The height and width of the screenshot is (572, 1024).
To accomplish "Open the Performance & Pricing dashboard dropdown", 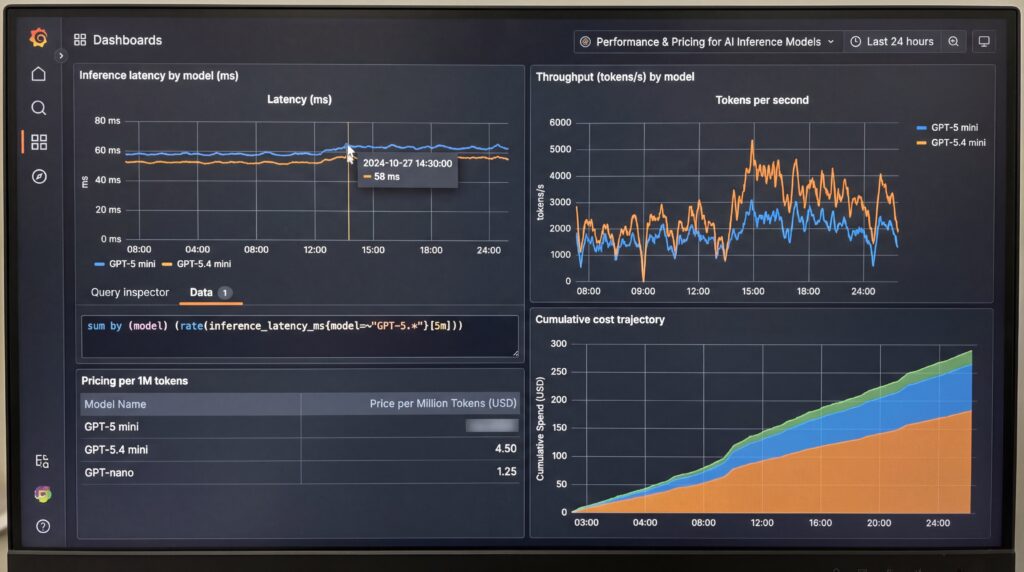I will pyautogui.click(x=707, y=42).
